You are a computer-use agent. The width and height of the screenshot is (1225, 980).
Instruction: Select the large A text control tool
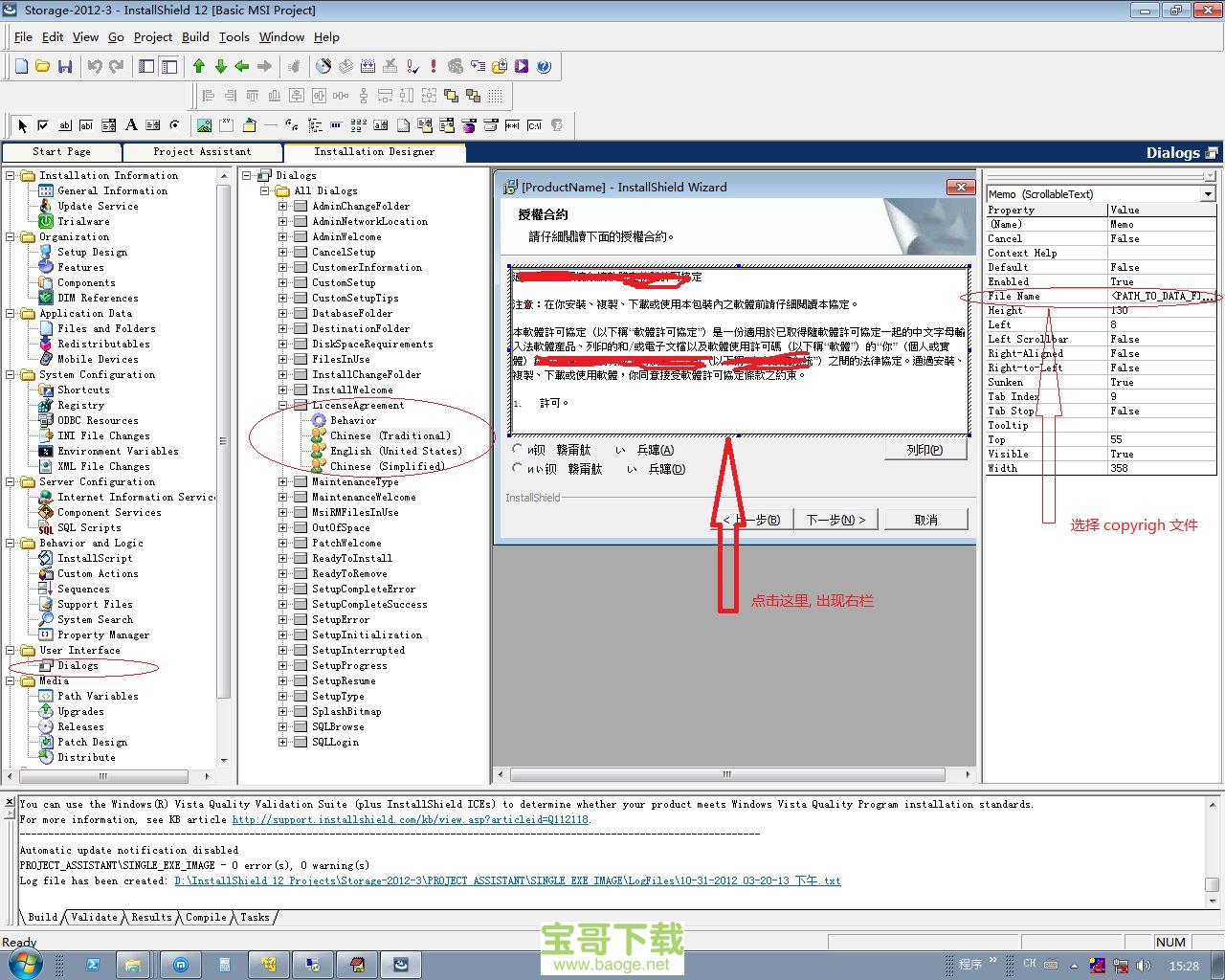(x=131, y=125)
